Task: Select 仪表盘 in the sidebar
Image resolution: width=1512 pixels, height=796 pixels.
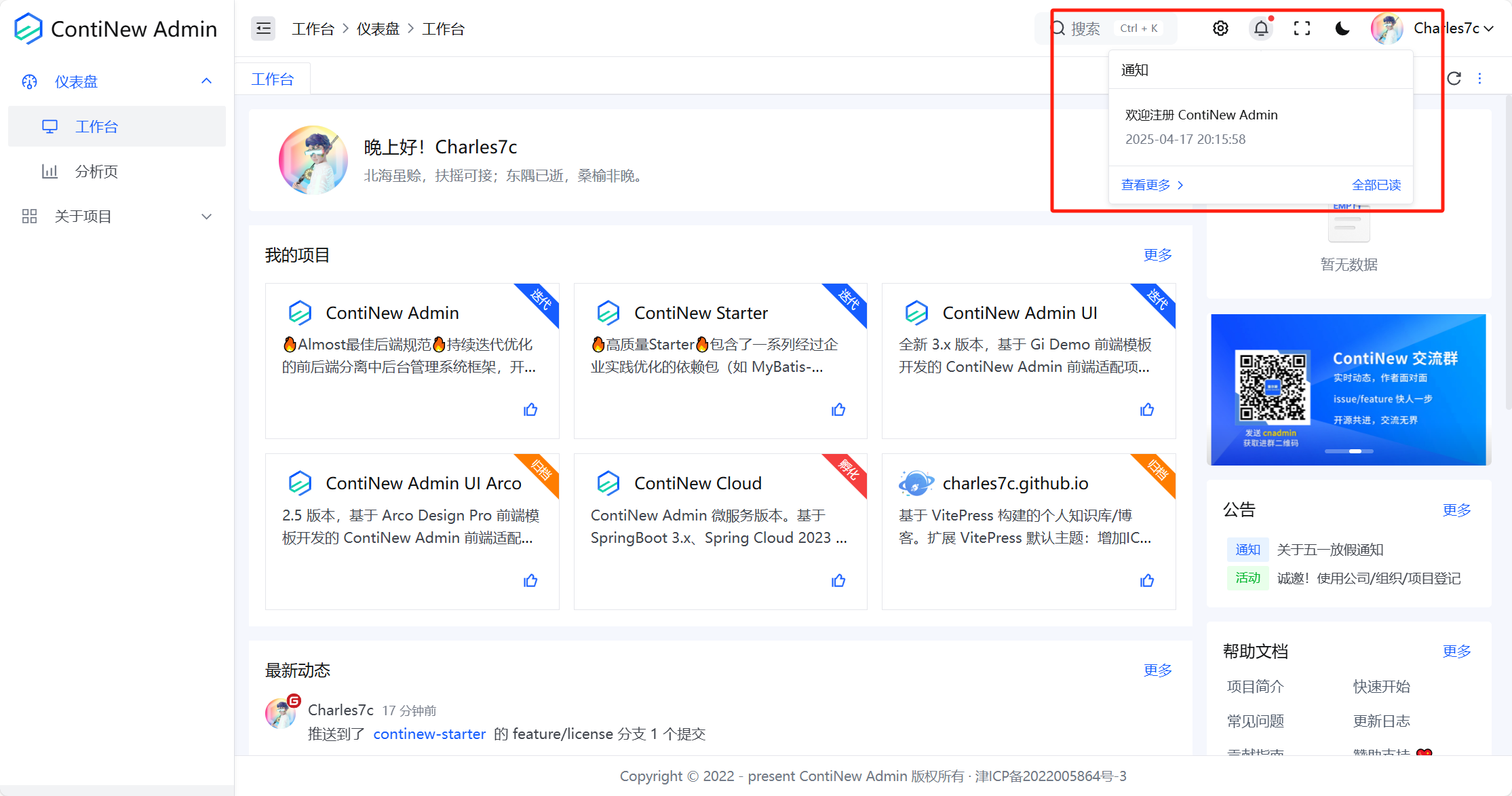Action: tap(117, 81)
